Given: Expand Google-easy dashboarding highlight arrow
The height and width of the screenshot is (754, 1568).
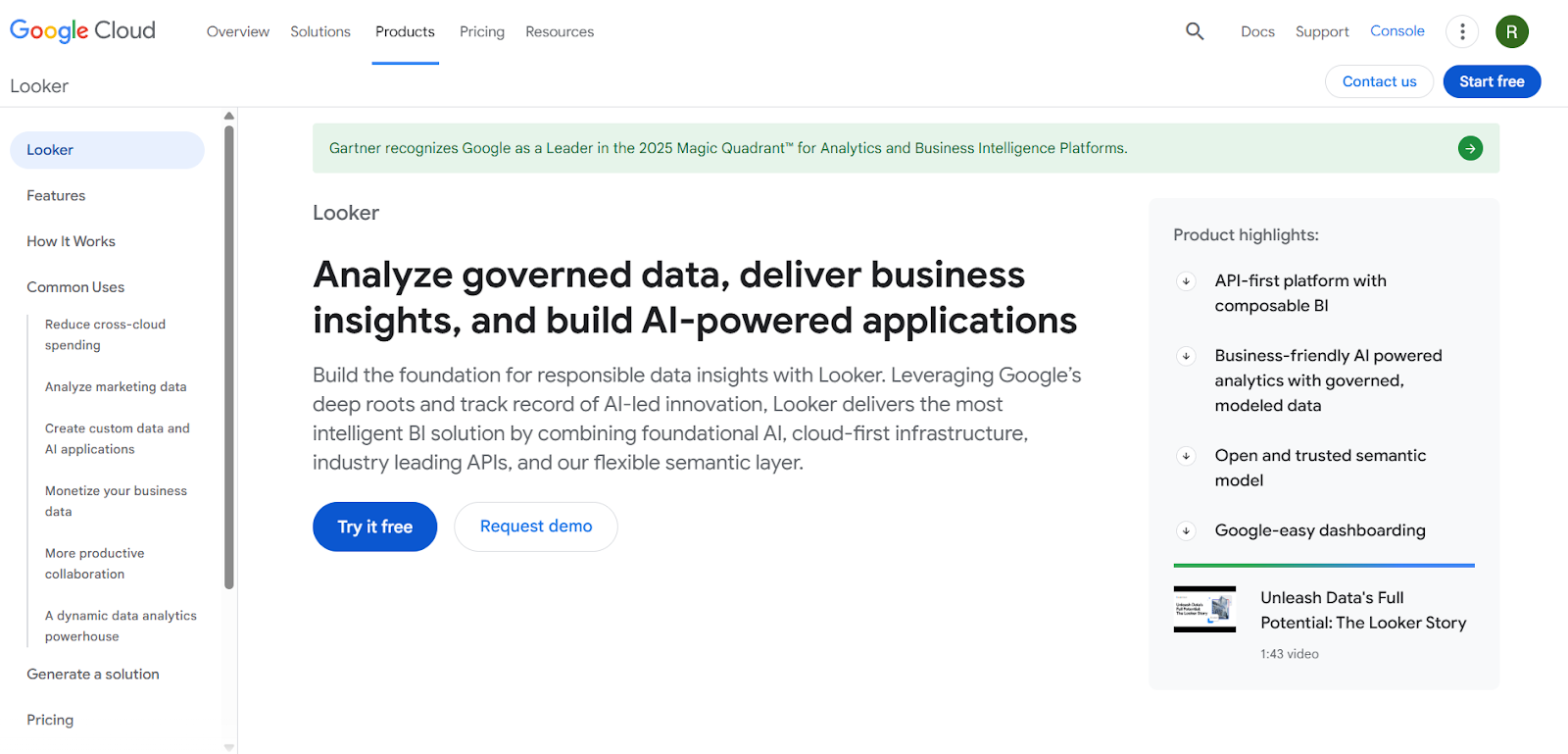Looking at the screenshot, I should click(x=1186, y=530).
